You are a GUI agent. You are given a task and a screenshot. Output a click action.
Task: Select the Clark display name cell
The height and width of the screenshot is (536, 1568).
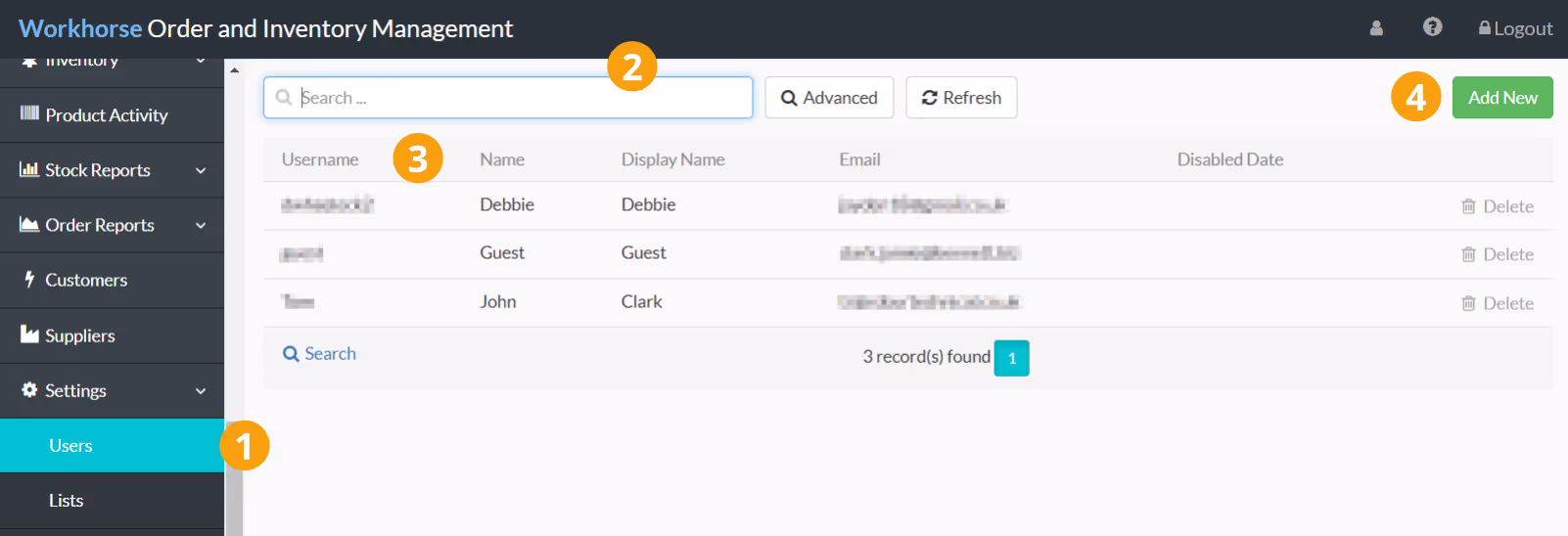pos(642,301)
